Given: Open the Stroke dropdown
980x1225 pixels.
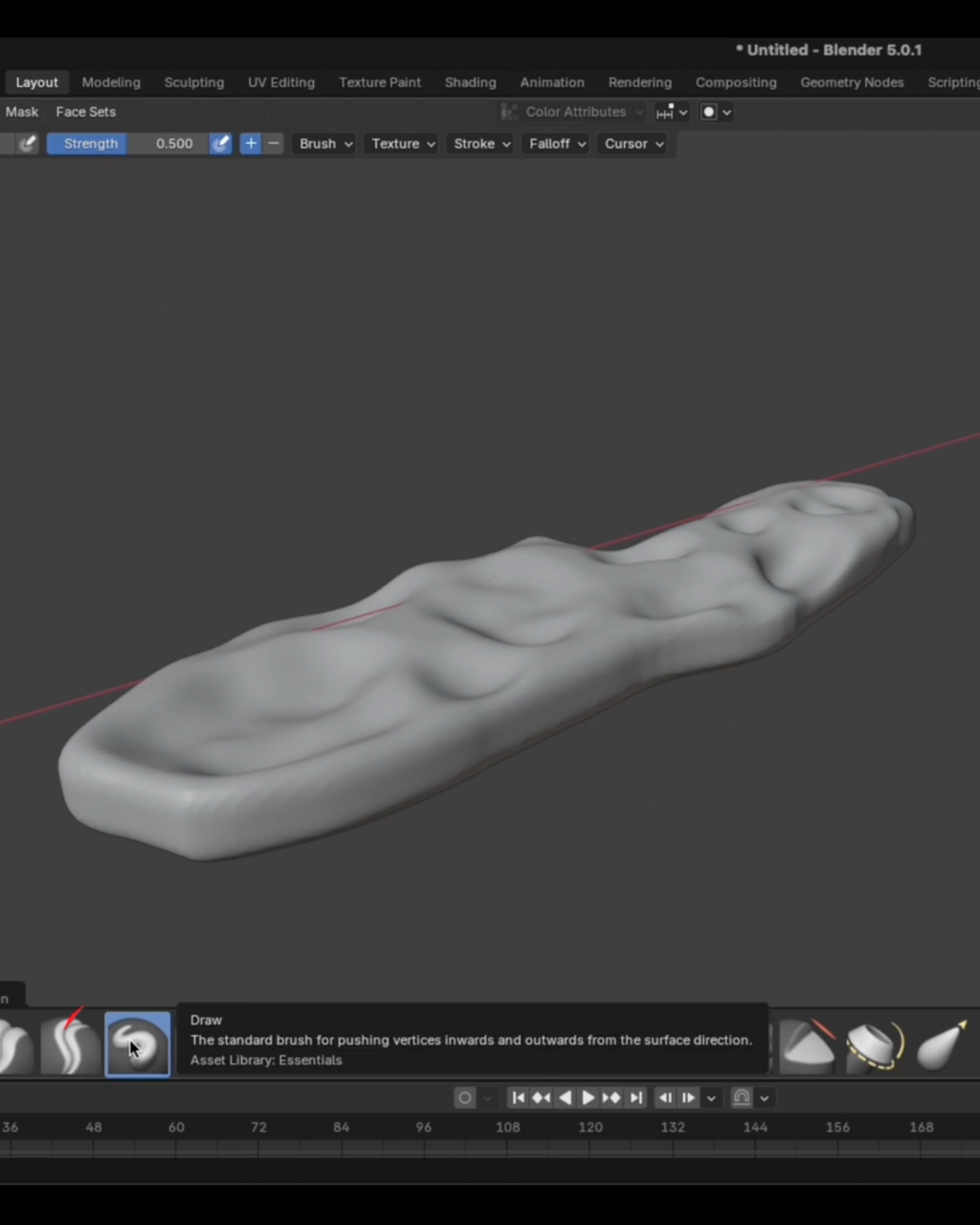Looking at the screenshot, I should coord(481,144).
